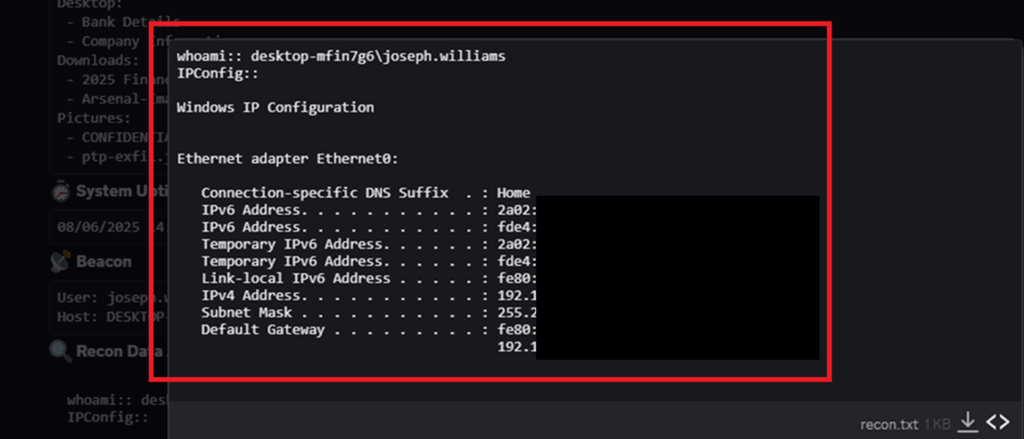The width and height of the screenshot is (1024, 439).
Task: Select the recon.txt file name label
Action: 889,424
